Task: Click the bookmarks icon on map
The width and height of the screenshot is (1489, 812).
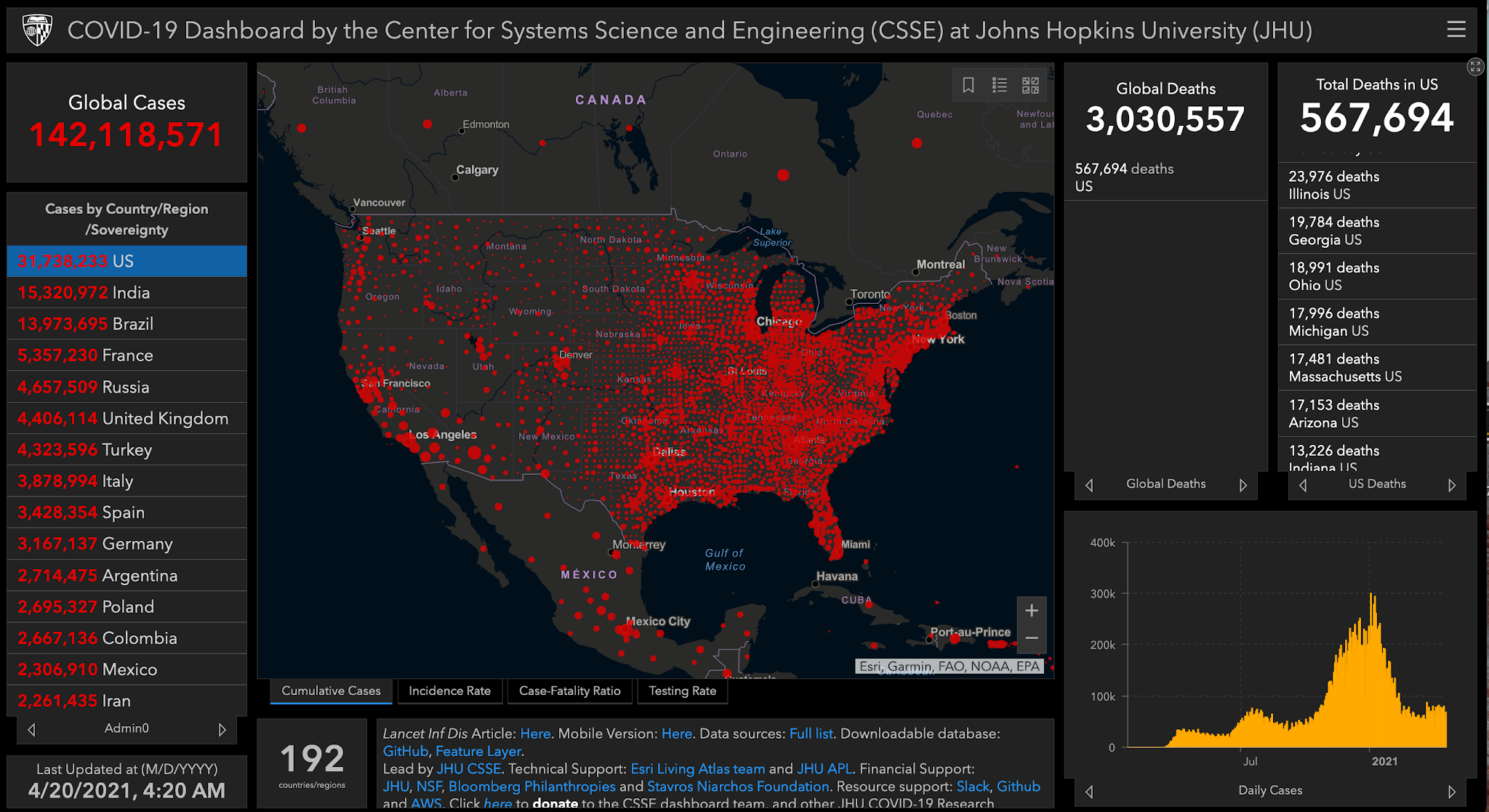Action: pos(968,85)
